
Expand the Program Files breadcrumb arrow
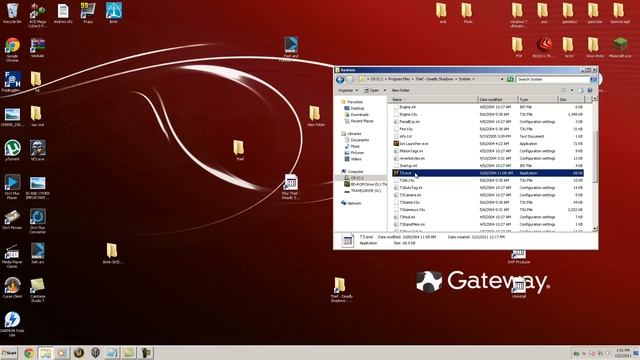(413, 79)
